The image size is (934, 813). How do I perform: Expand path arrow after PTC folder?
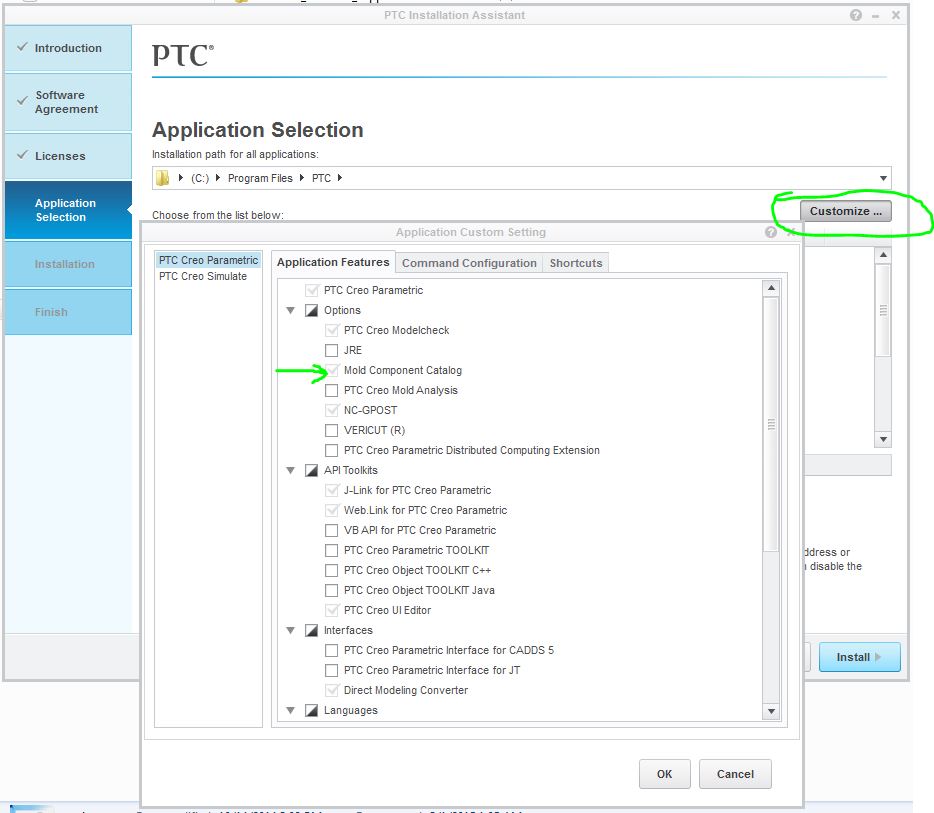340,177
